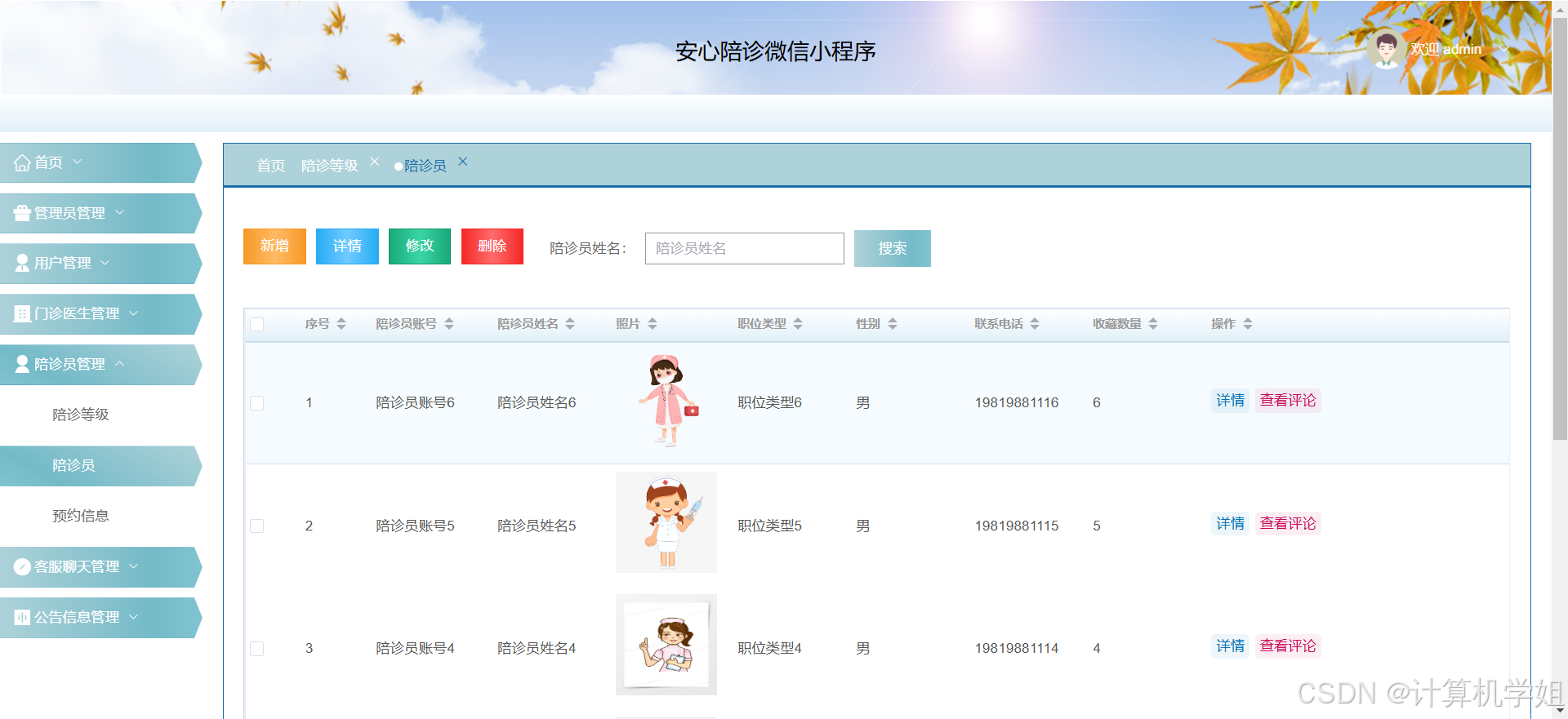This screenshot has width=1568, height=719.
Task: Switch to the 陪诊等级 tab
Action: click(x=330, y=166)
